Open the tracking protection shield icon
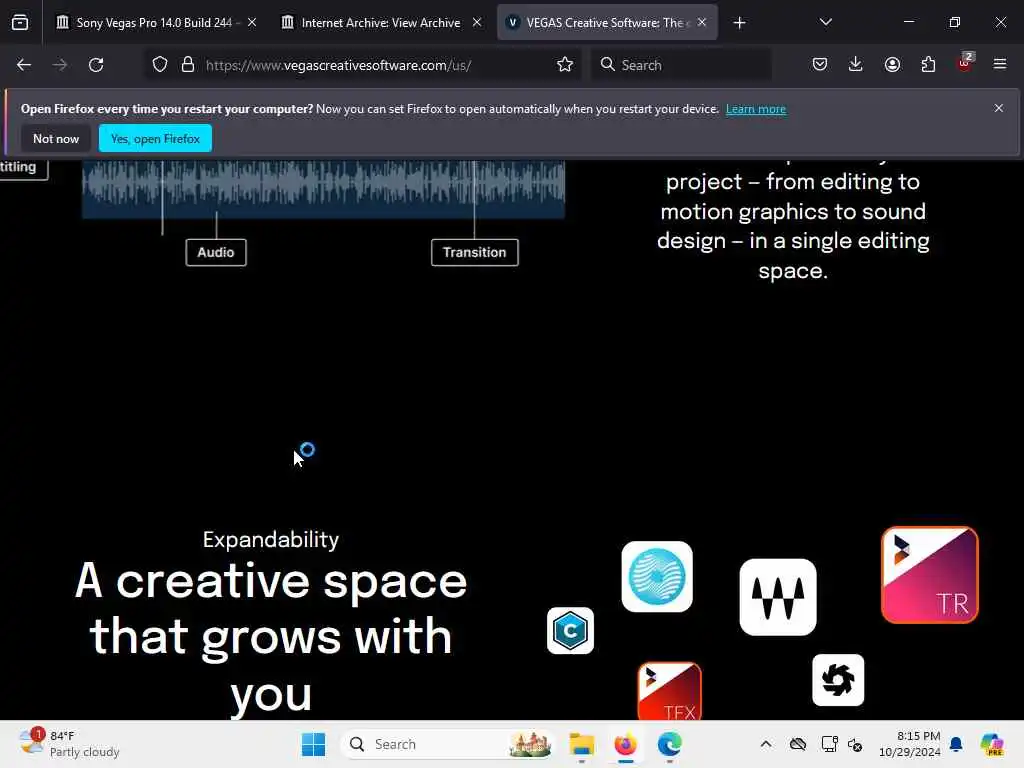This screenshot has width=1024, height=768. 160,65
